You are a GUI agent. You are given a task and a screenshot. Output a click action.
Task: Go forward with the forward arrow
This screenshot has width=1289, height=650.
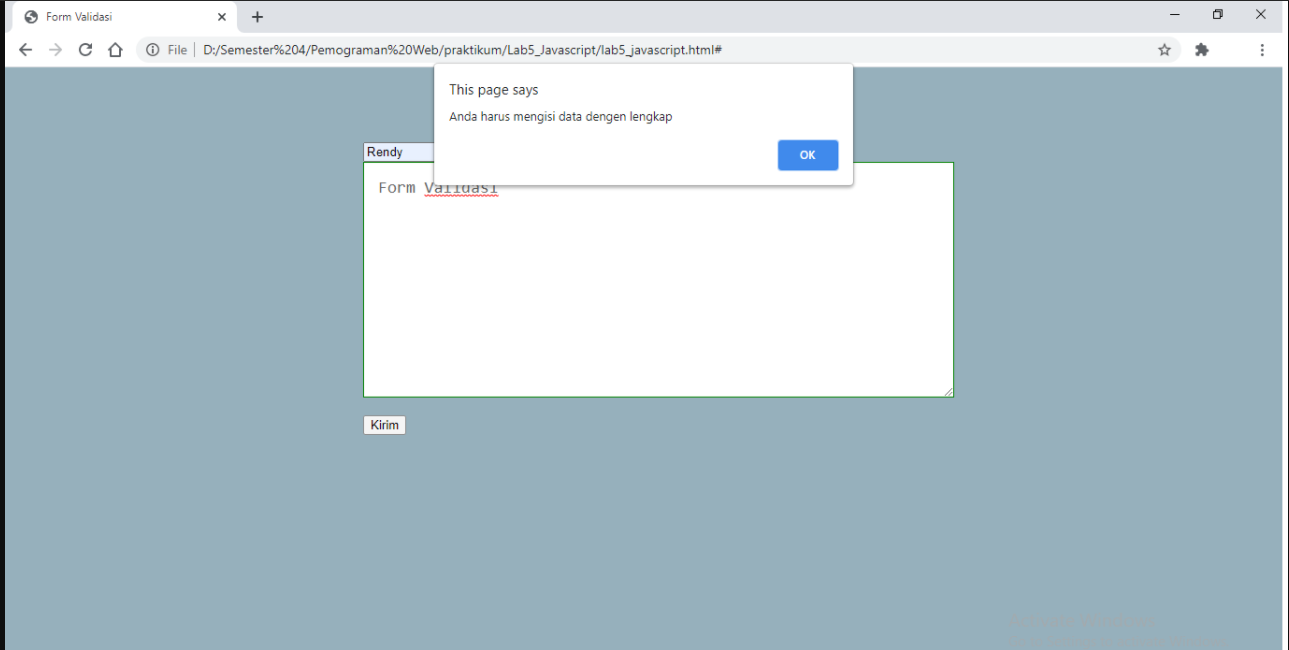(56, 50)
